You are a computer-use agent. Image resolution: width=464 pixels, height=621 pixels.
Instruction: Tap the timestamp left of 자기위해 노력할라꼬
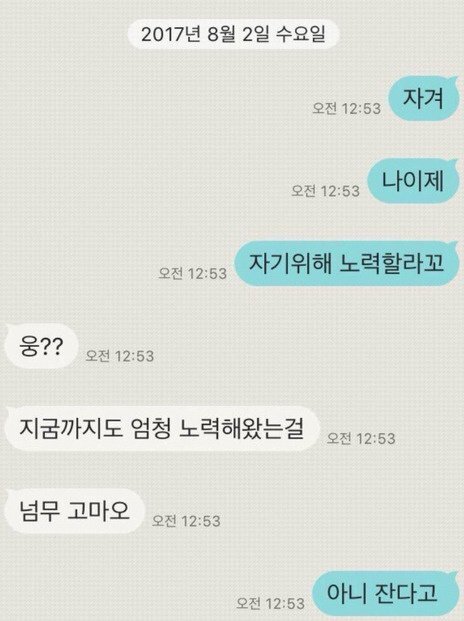pos(193,273)
